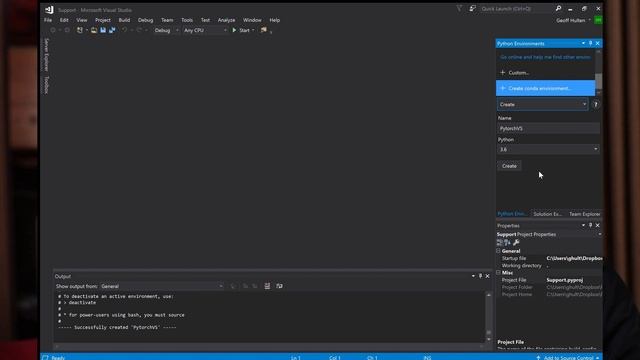640x360 pixels.
Task: Click the New Project toolbar icon
Action: 80,30
